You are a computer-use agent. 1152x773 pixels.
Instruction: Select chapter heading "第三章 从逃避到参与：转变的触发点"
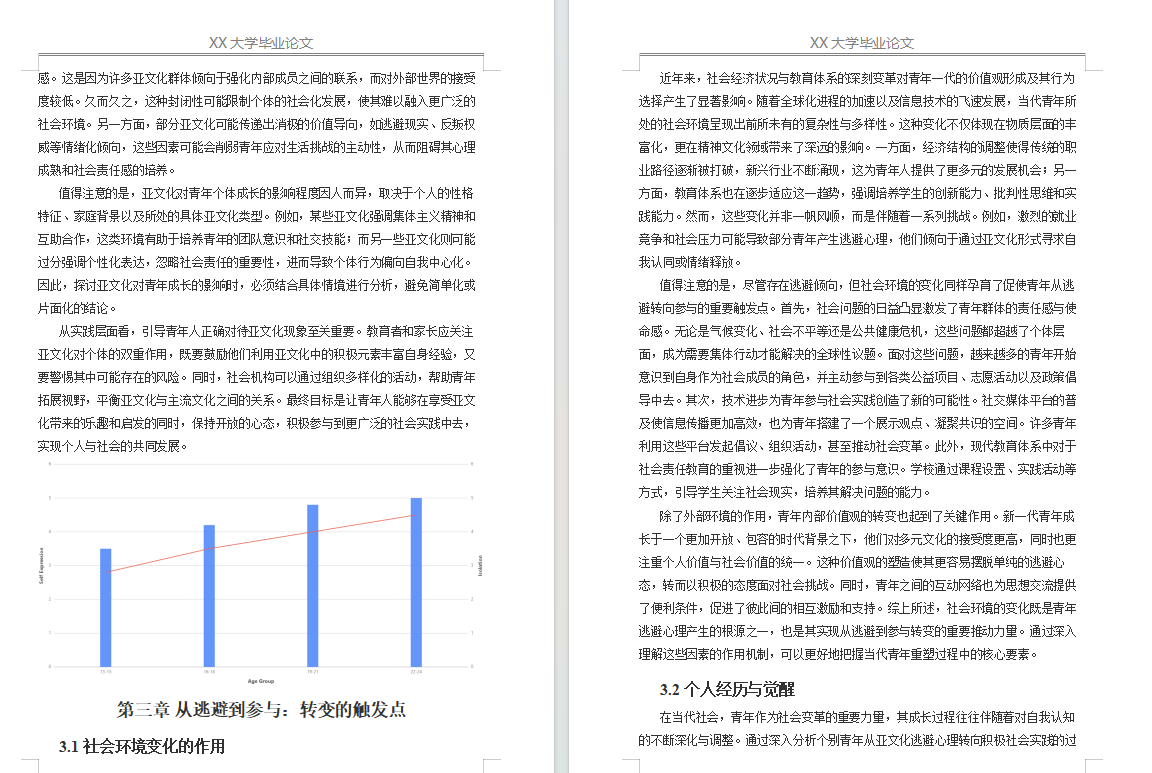(261, 710)
